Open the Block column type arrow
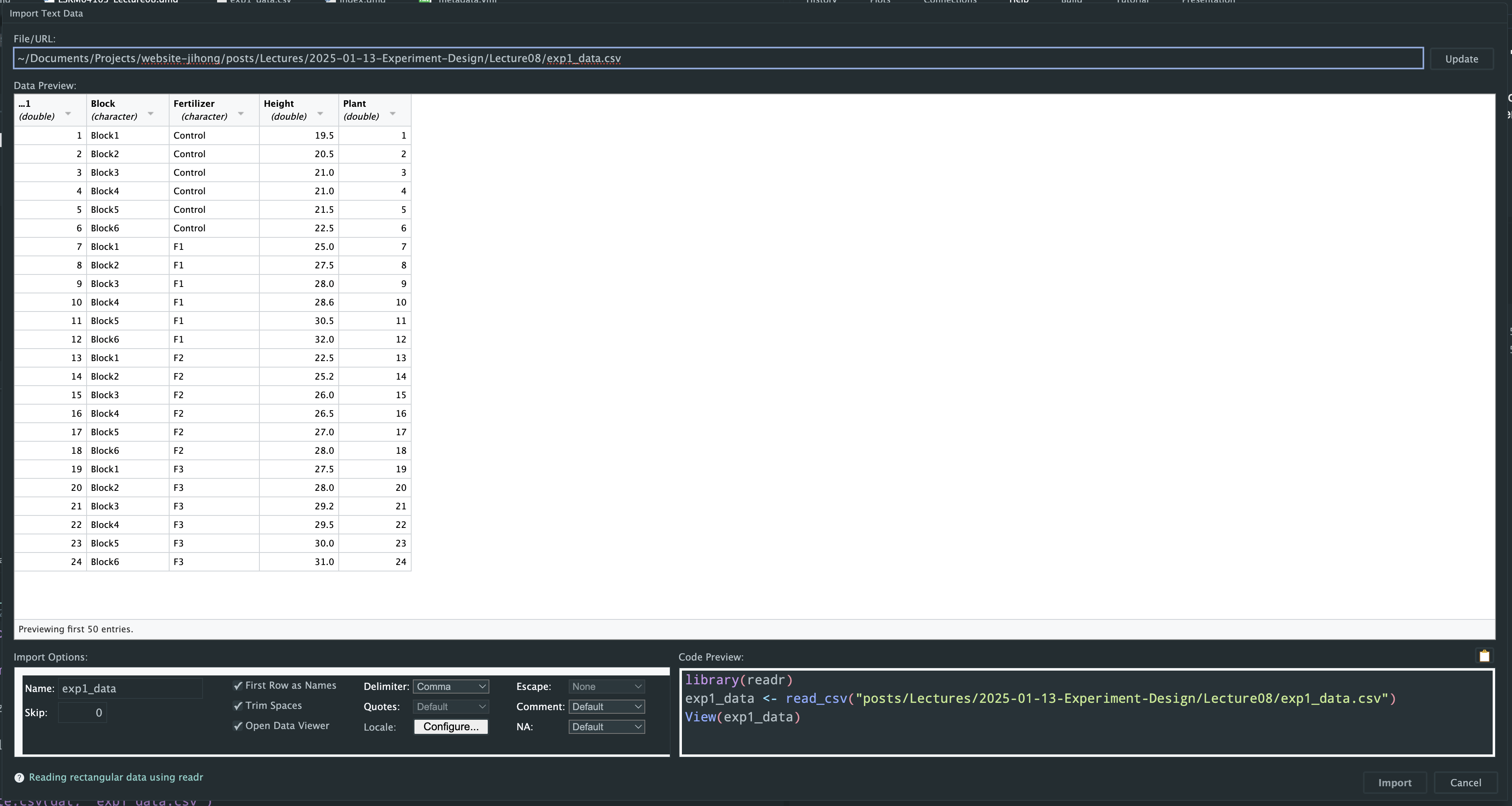The width and height of the screenshot is (1512, 806). (151, 113)
